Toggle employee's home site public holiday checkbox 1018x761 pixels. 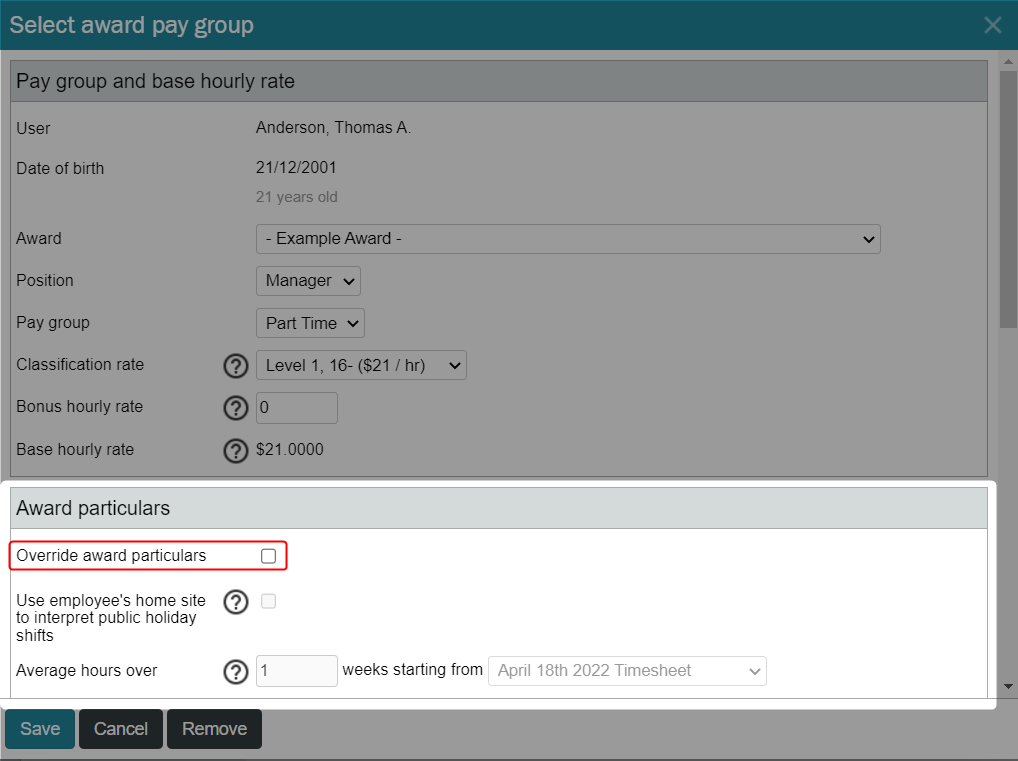point(268,601)
